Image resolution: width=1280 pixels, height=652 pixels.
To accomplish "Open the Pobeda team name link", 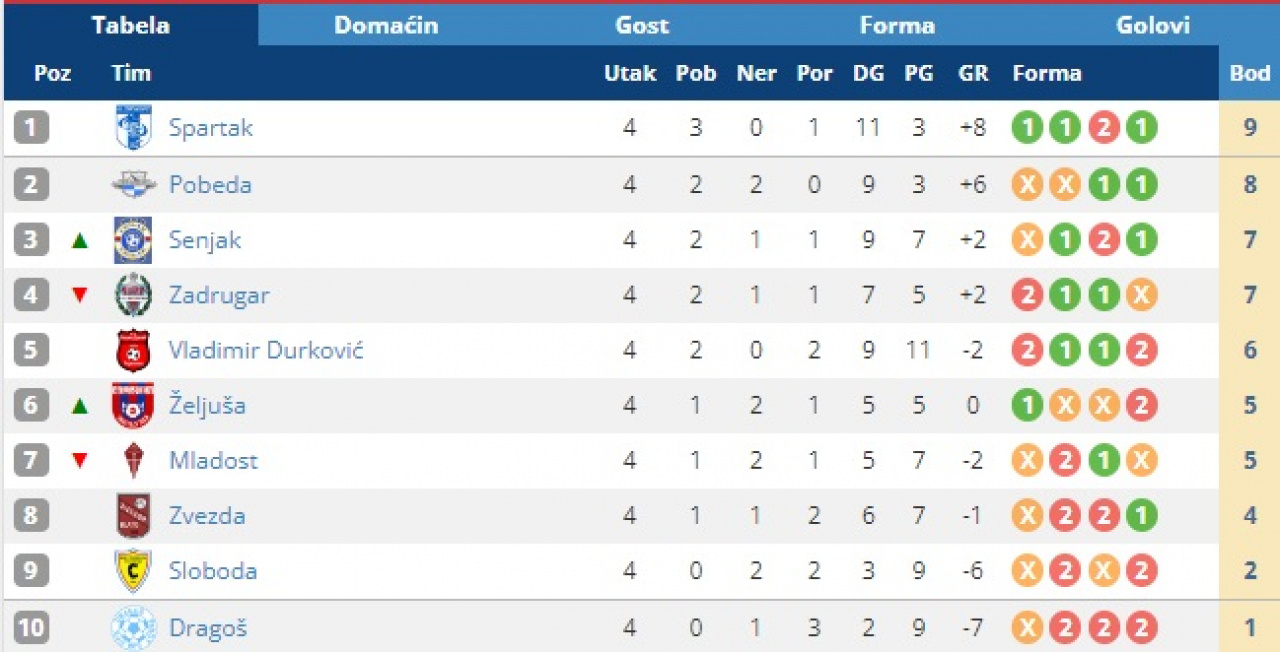I will tap(210, 185).
